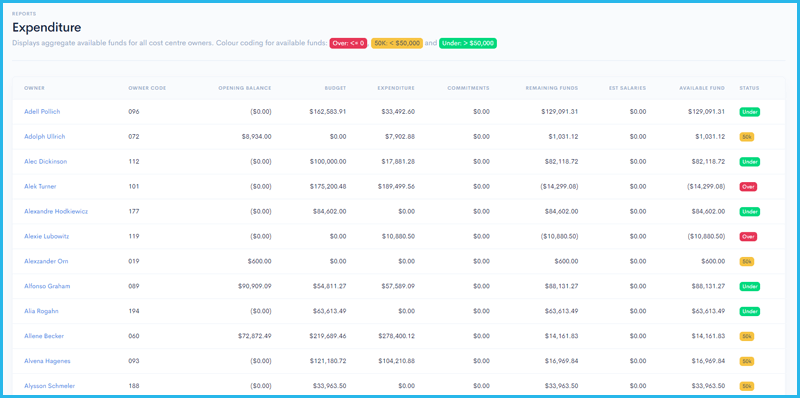Click the Owner column header
800x398 pixels.
pyautogui.click(x=34, y=88)
